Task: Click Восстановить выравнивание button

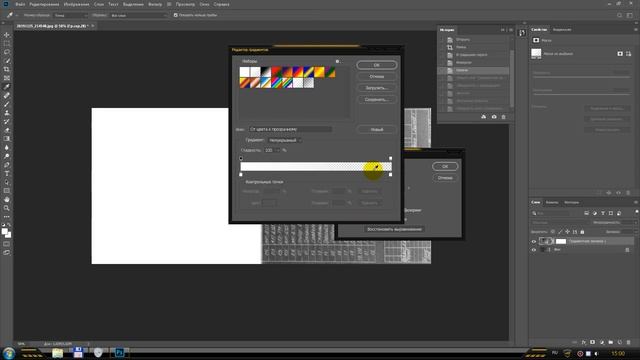Action: [394, 229]
